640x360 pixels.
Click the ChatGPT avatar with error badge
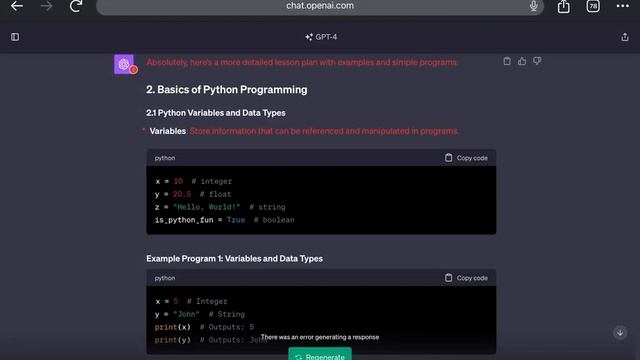click(124, 64)
